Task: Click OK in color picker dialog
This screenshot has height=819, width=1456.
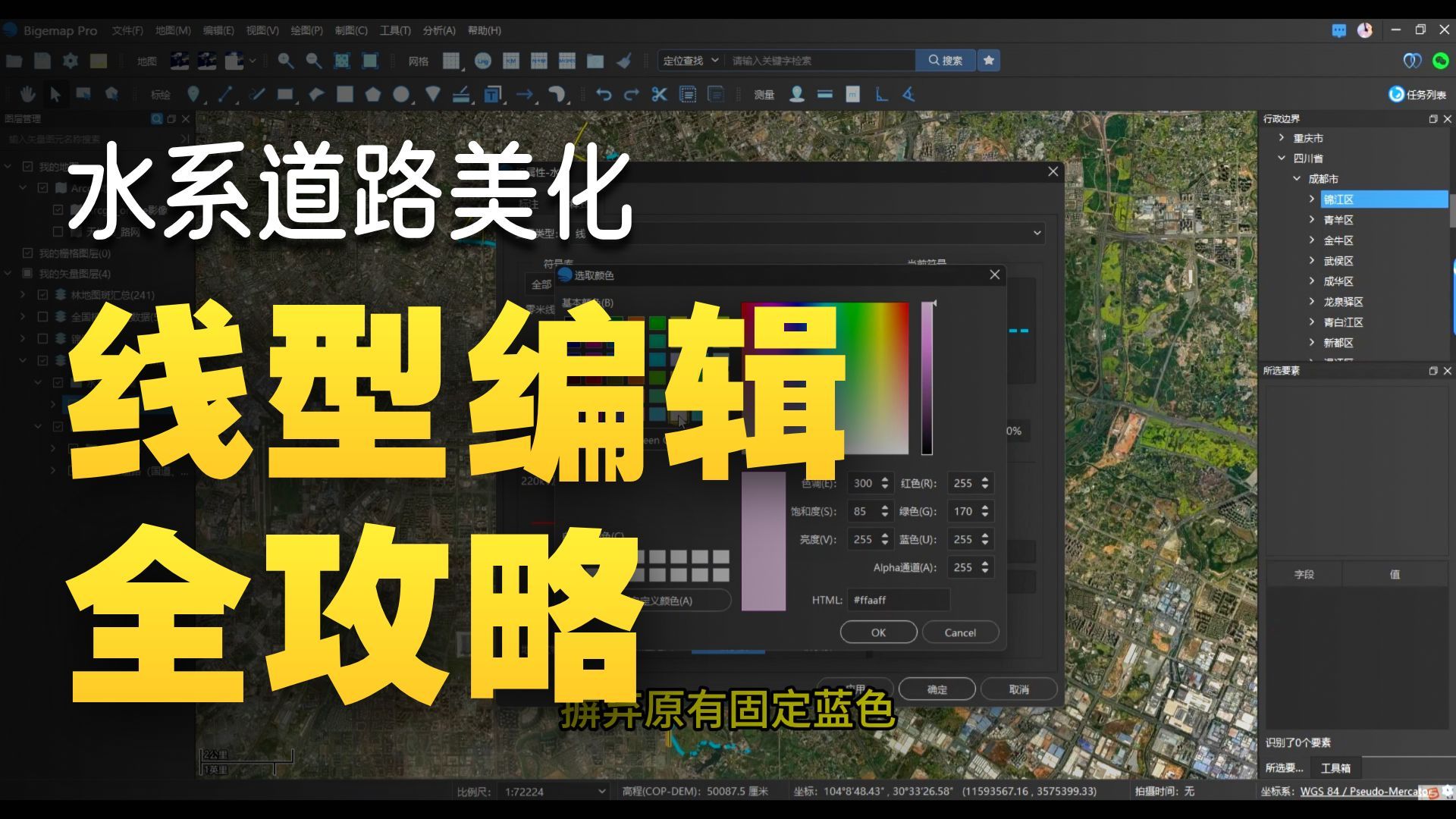Action: click(878, 632)
